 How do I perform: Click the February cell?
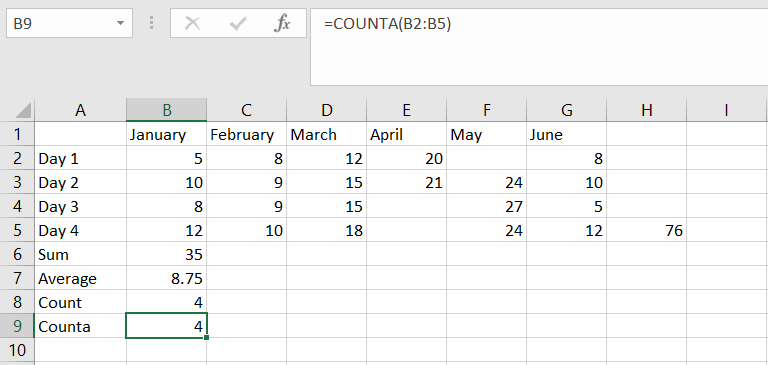tap(246, 134)
